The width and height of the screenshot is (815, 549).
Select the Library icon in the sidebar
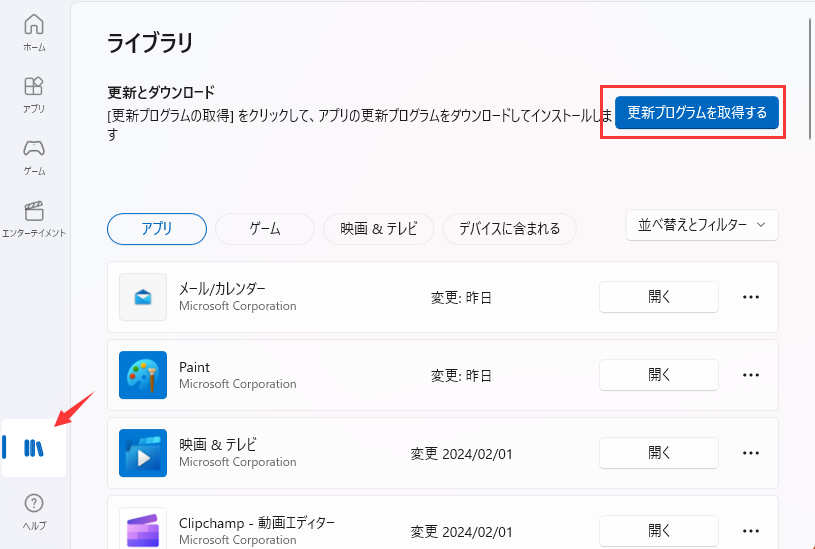tap(34, 448)
